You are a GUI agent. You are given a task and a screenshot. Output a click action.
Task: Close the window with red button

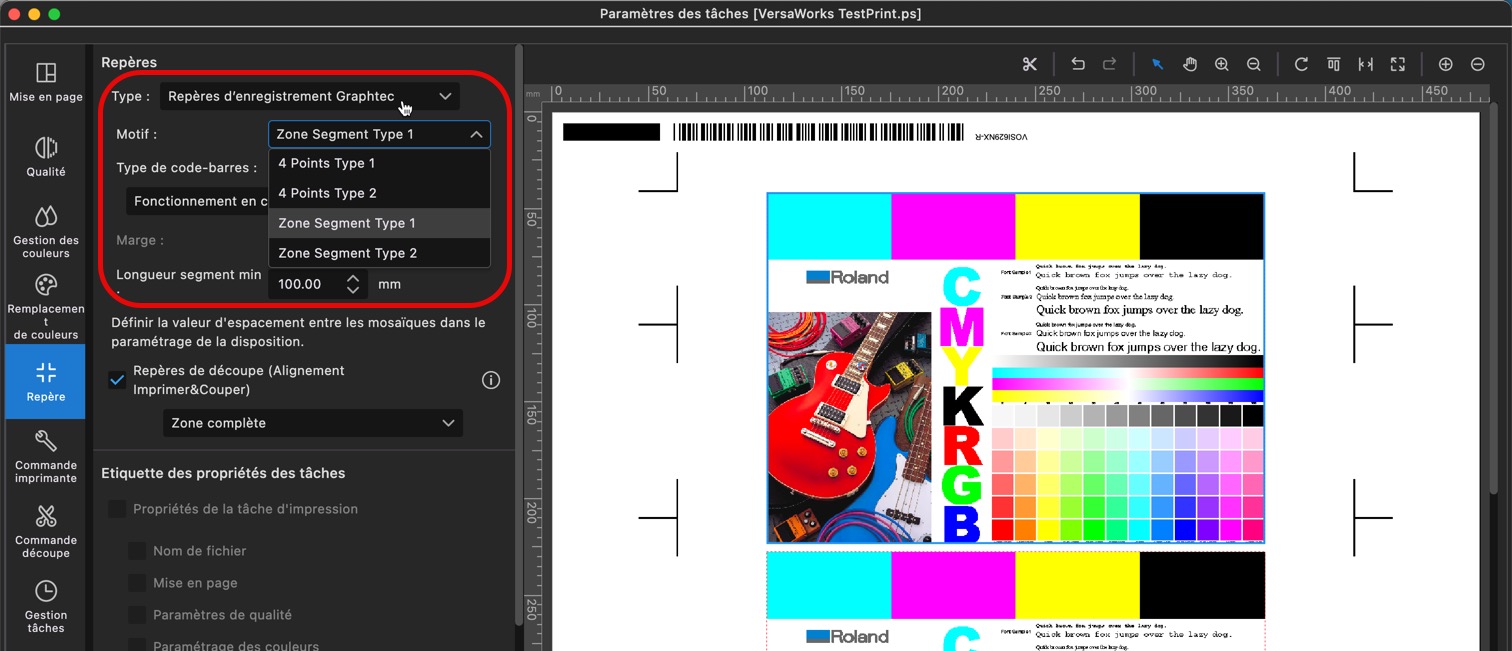[14, 14]
